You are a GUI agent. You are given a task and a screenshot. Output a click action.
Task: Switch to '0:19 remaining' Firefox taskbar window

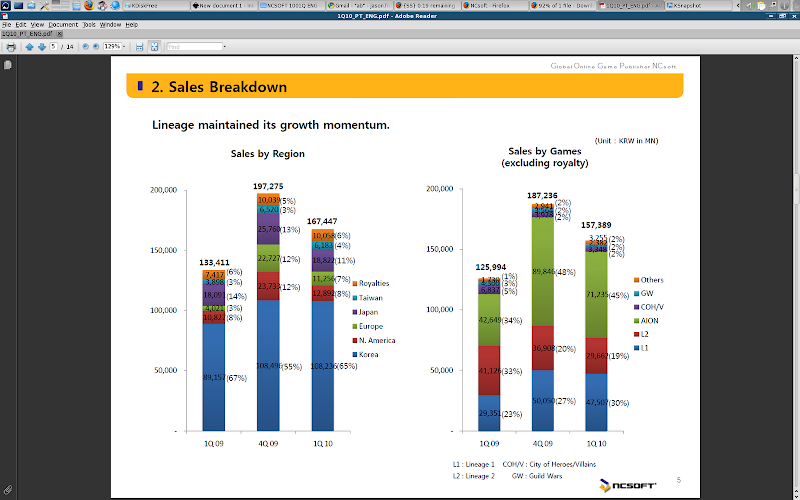point(427,6)
